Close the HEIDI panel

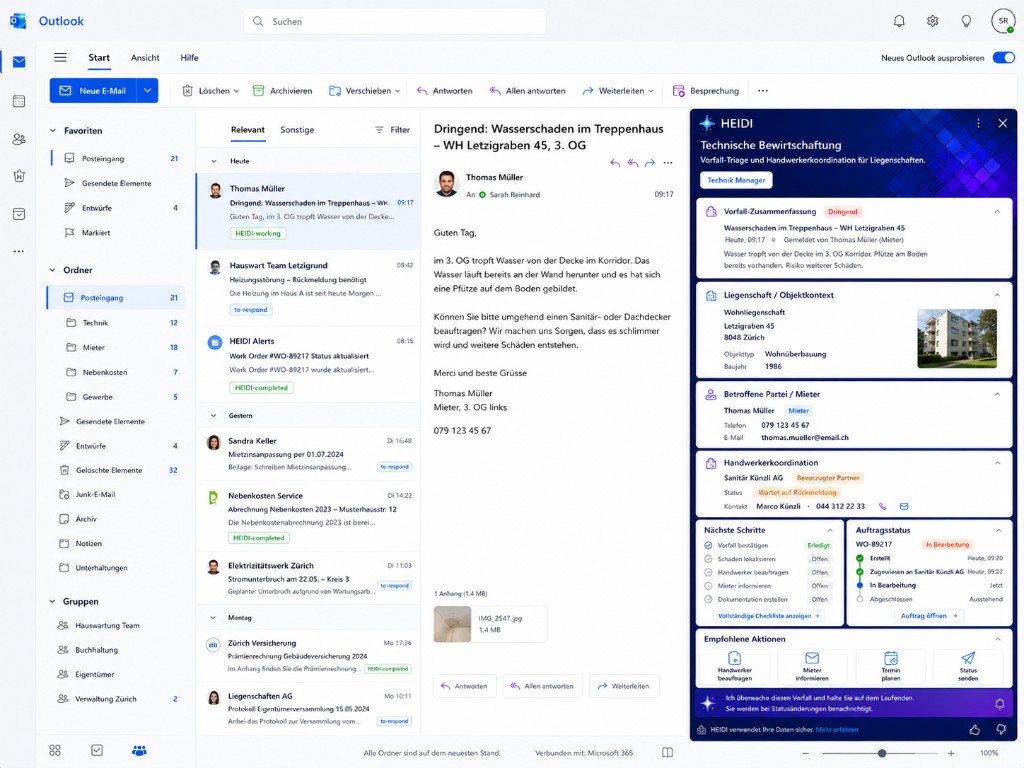click(1002, 123)
